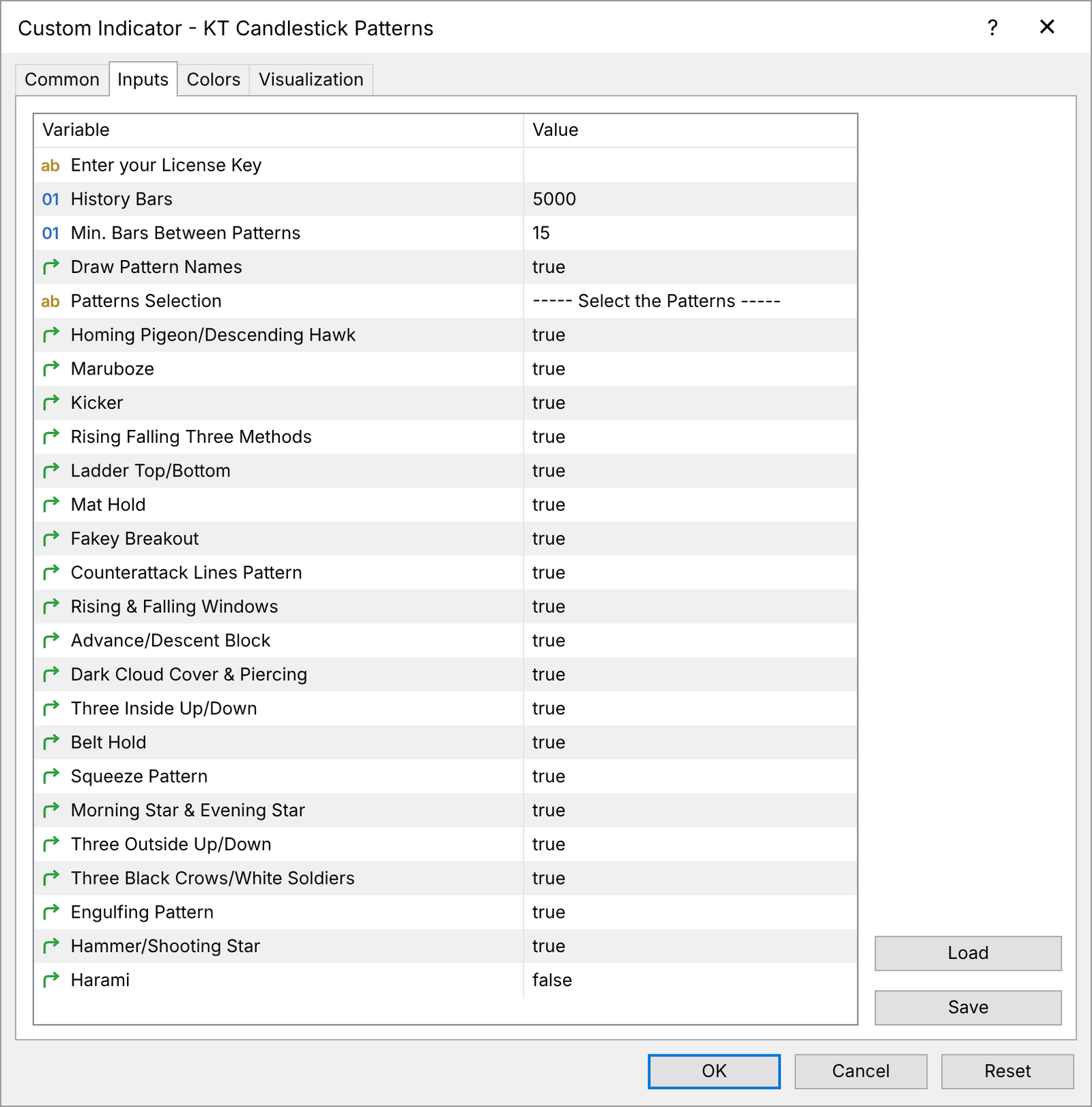Select the Min. Bars value 15
This screenshot has height=1107, width=1092.
pos(541,233)
